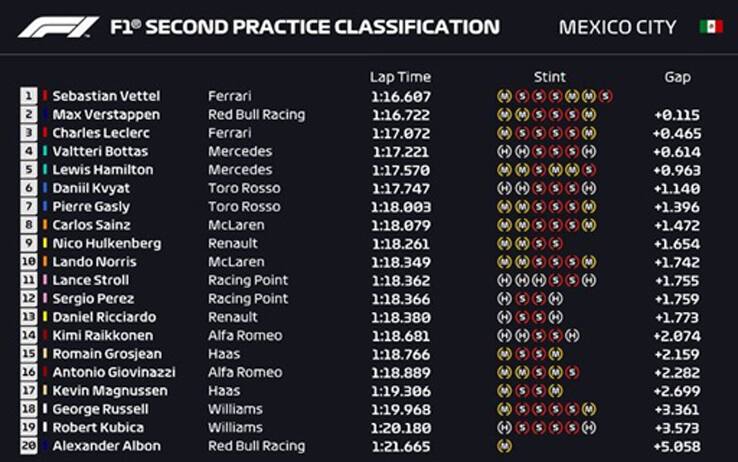This screenshot has width=738, height=462.
Task: Click last soft tyre in Vettel's stint
Action: (605, 96)
